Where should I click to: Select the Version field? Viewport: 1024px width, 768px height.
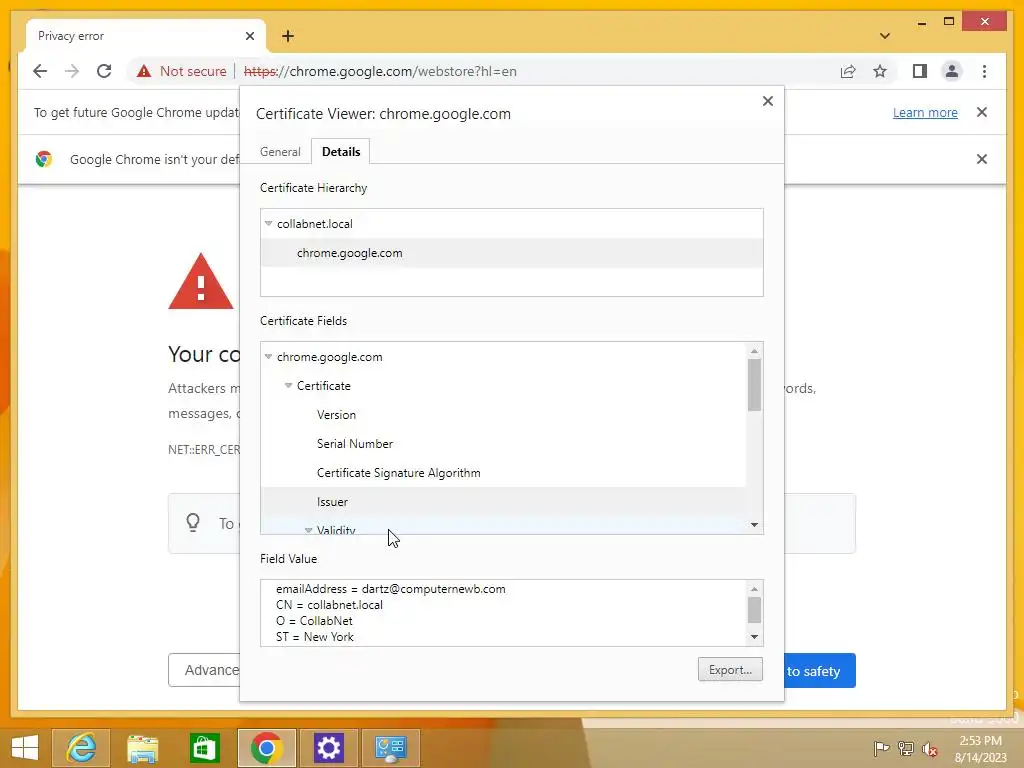click(x=503, y=415)
